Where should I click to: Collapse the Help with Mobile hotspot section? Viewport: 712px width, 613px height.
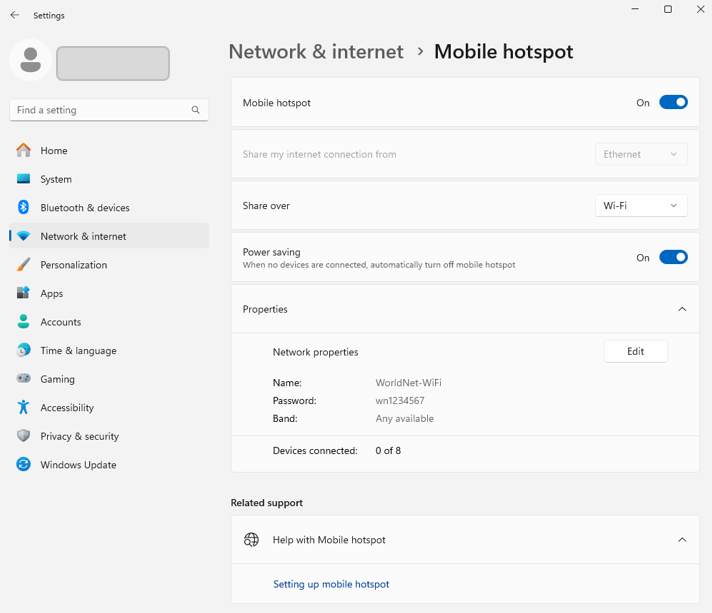[682, 540]
